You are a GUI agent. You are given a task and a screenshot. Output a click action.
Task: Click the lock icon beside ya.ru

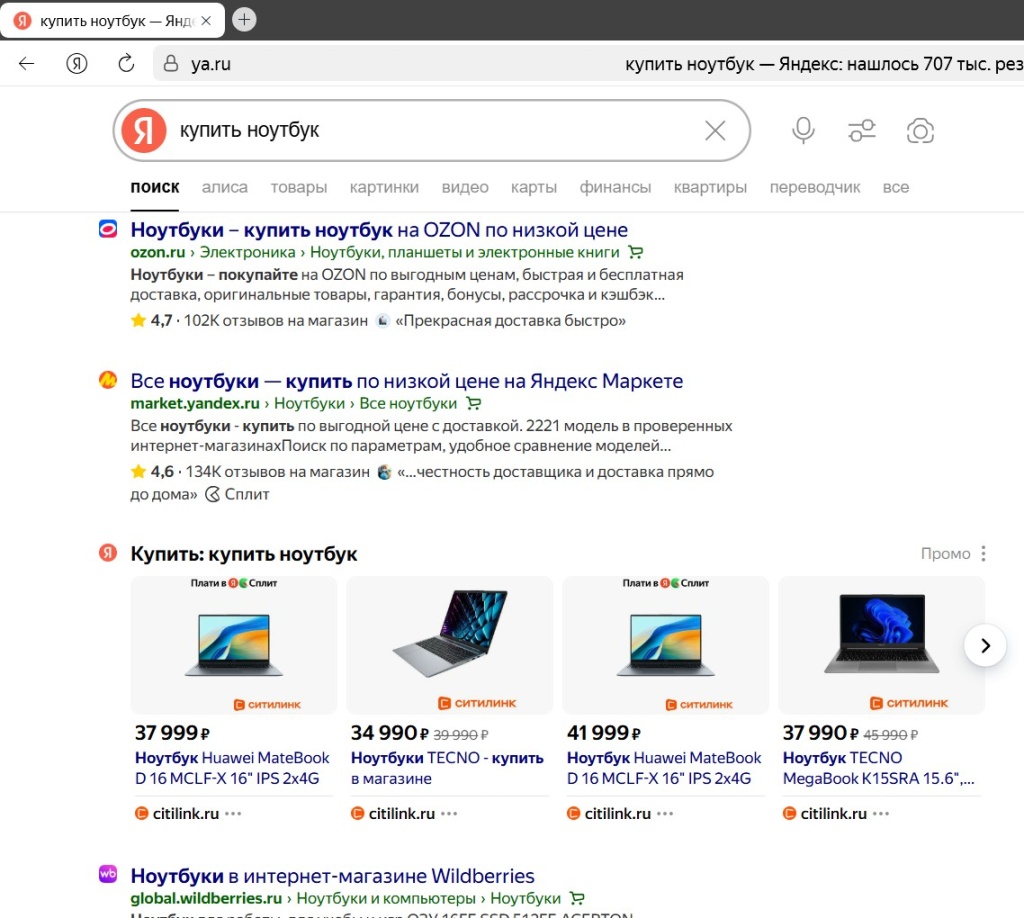[x=170, y=63]
